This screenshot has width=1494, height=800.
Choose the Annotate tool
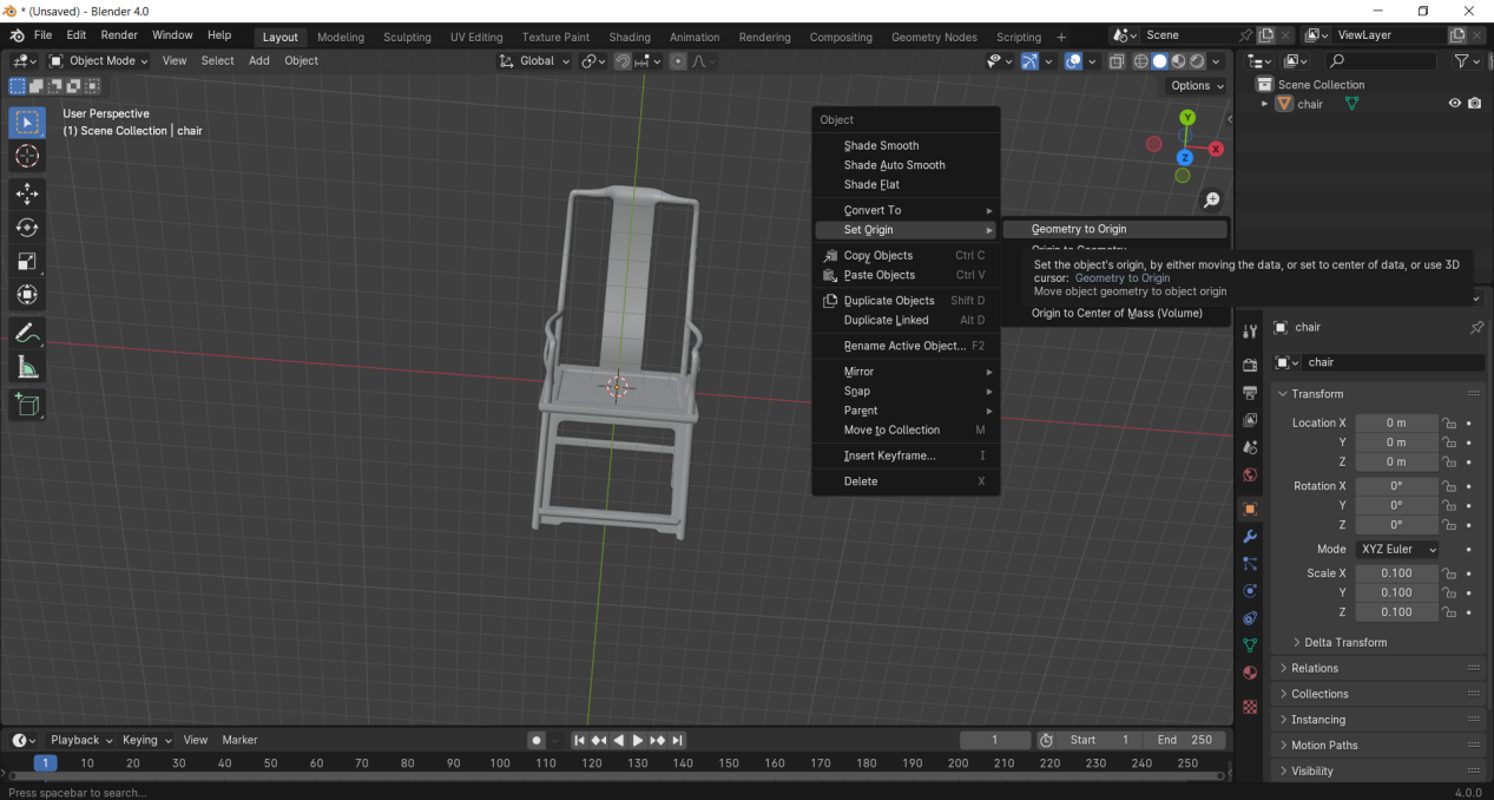[x=27, y=333]
